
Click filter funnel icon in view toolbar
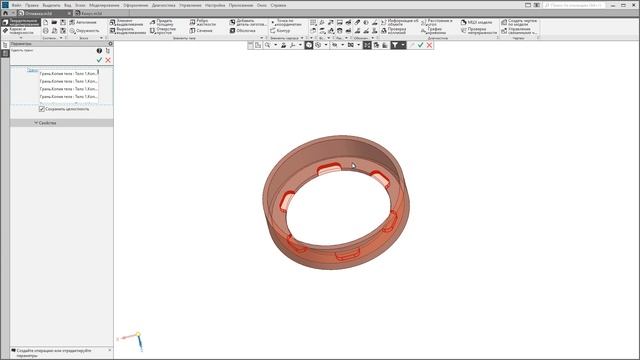pyautogui.click(x=395, y=45)
